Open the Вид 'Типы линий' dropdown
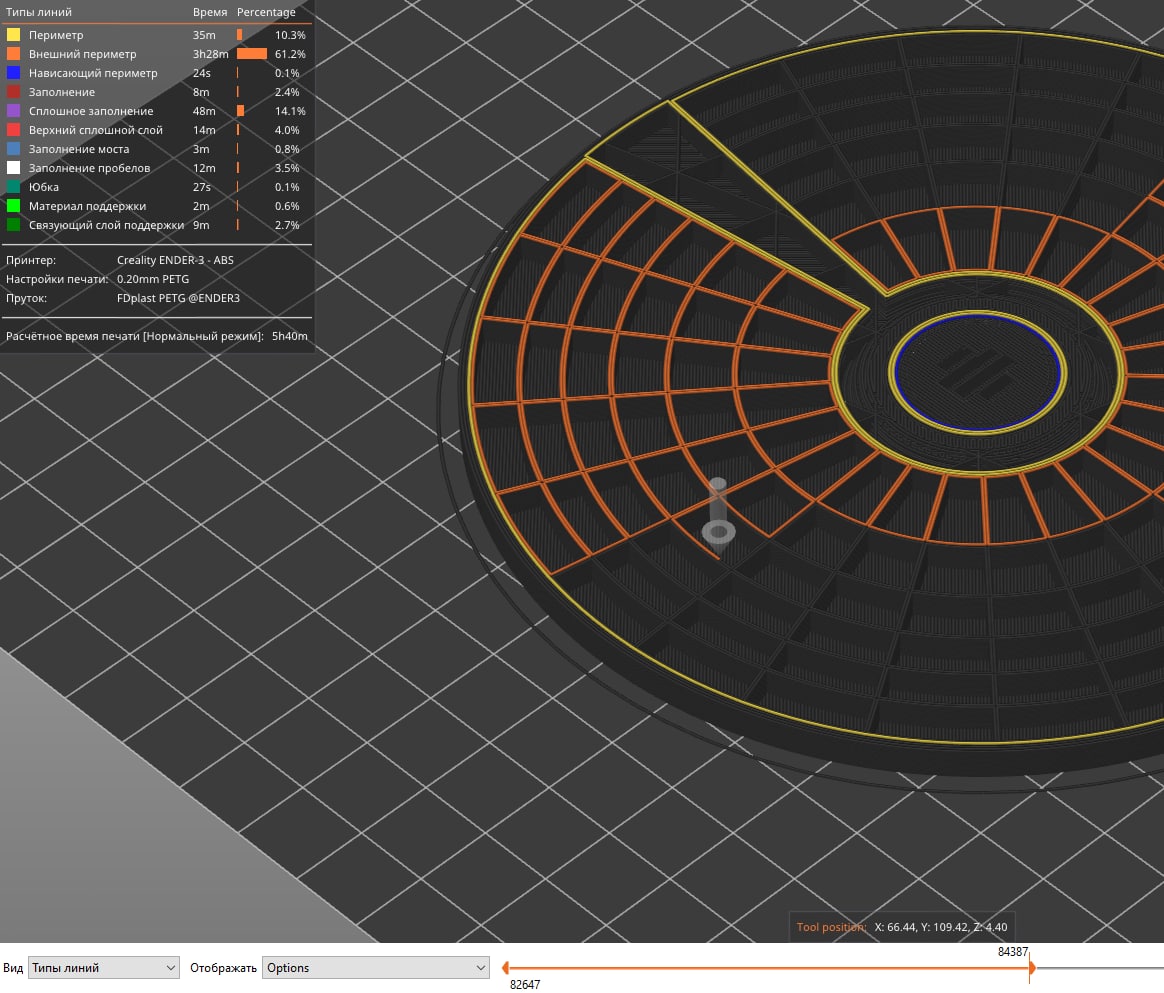1164x993 pixels. [x=104, y=968]
